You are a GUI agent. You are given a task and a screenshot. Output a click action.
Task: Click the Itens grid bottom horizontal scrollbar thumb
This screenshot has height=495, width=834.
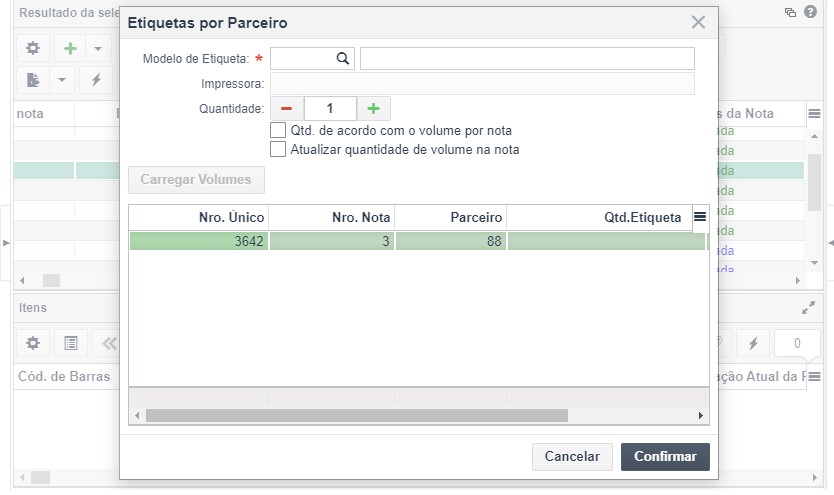(x=40, y=477)
